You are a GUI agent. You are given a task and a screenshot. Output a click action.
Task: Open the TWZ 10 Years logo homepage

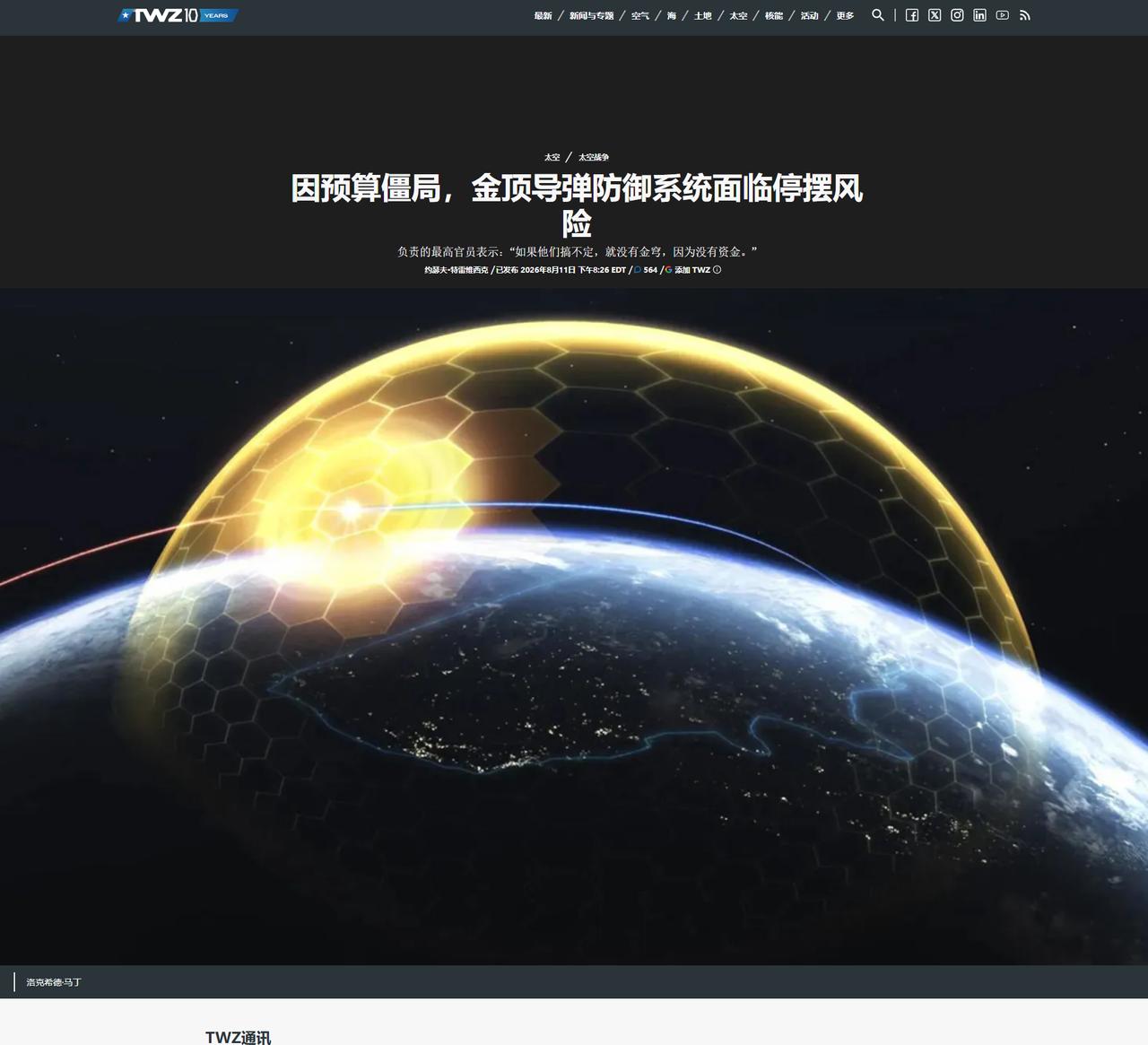point(178,15)
